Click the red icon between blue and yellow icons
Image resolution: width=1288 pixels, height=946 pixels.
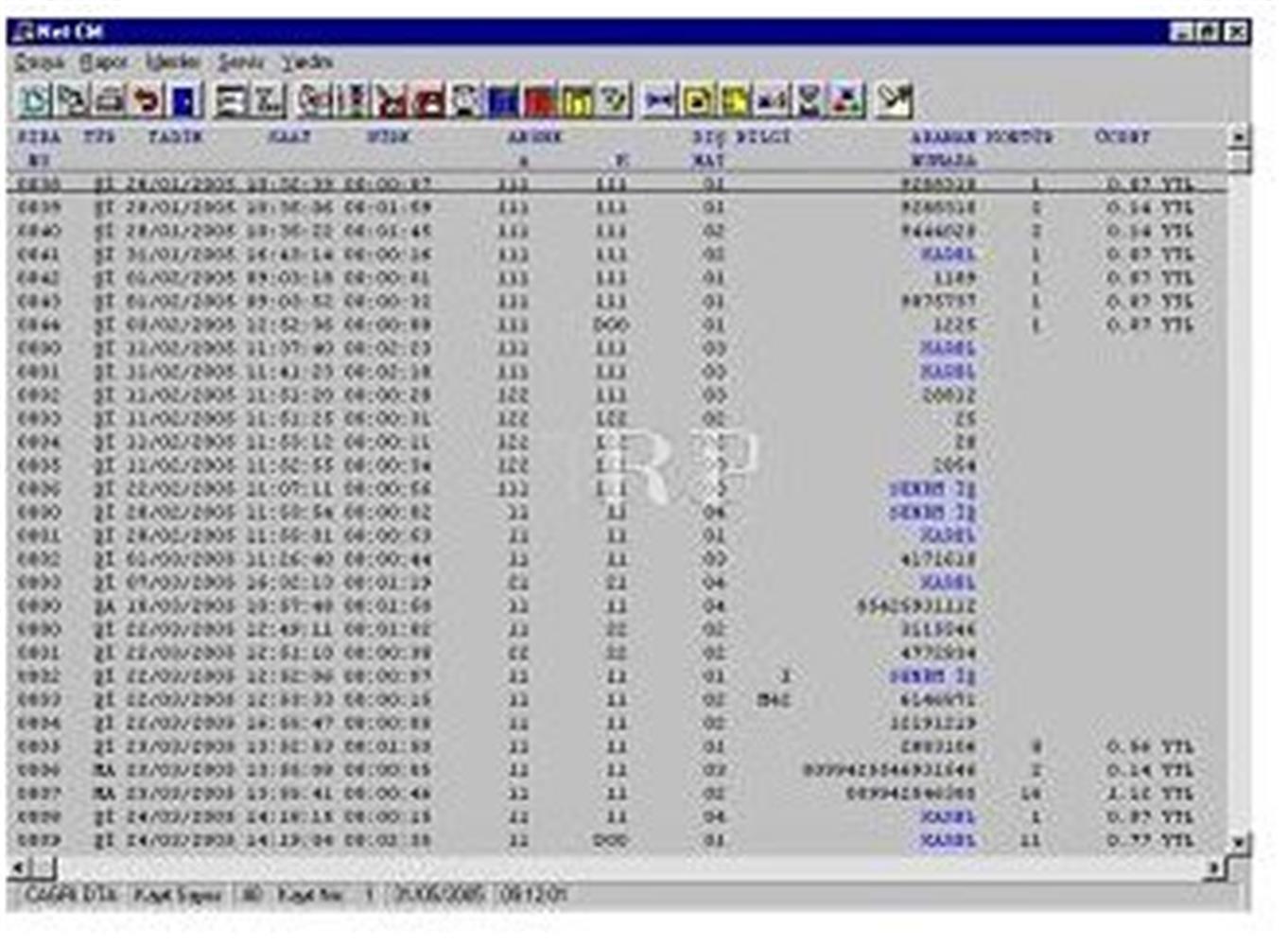[540, 100]
